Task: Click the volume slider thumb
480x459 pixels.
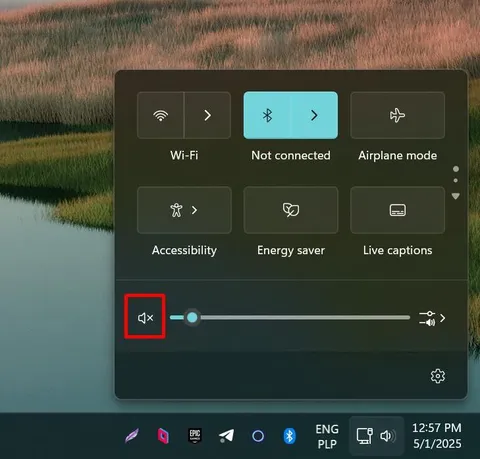Action: (x=192, y=317)
